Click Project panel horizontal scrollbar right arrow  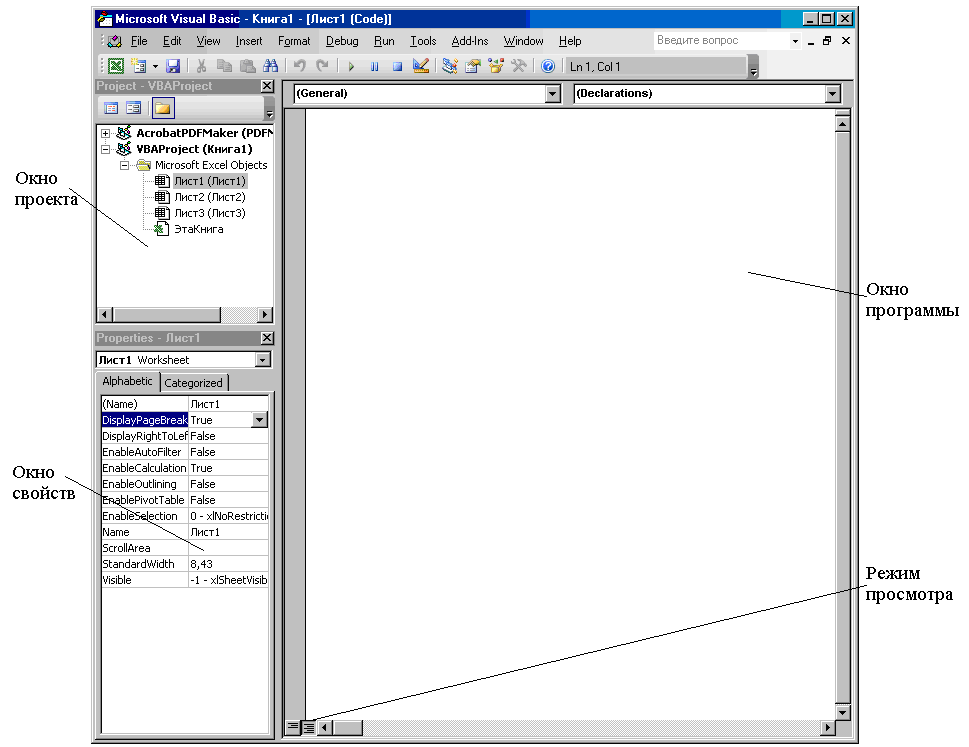click(265, 314)
